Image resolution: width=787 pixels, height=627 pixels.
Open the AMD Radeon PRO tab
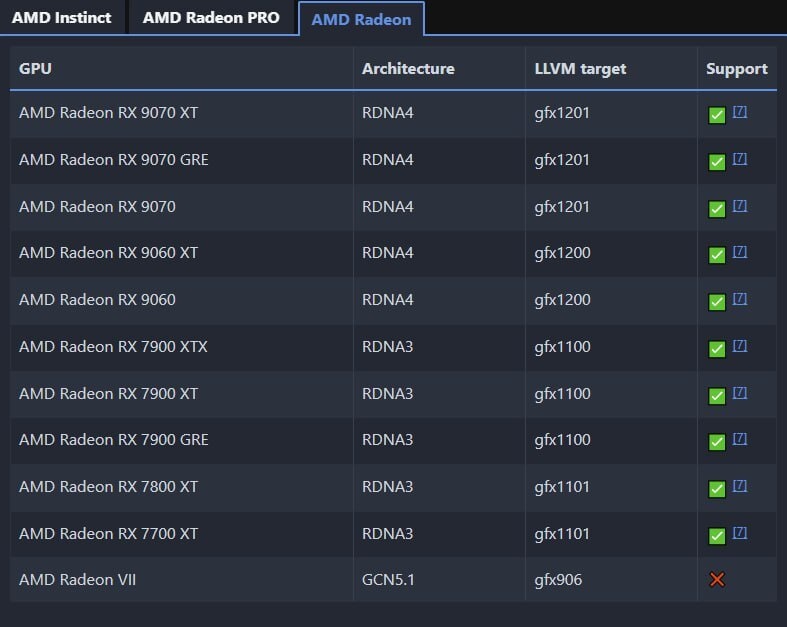(211, 18)
